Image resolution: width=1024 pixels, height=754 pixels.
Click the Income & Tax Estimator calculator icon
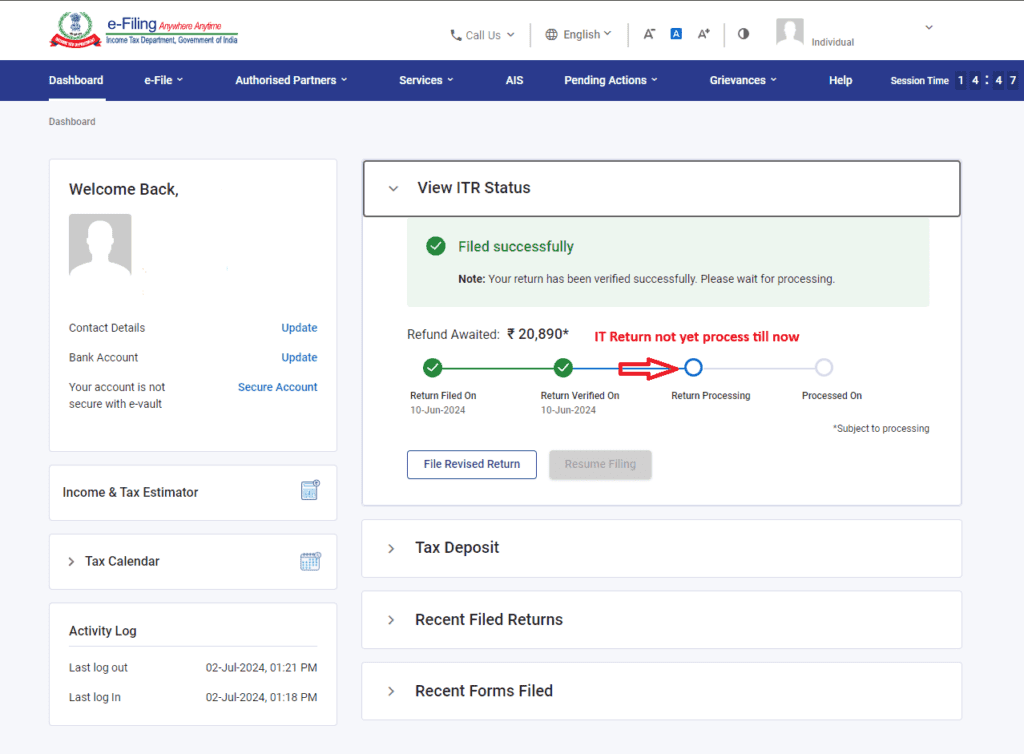point(310,491)
